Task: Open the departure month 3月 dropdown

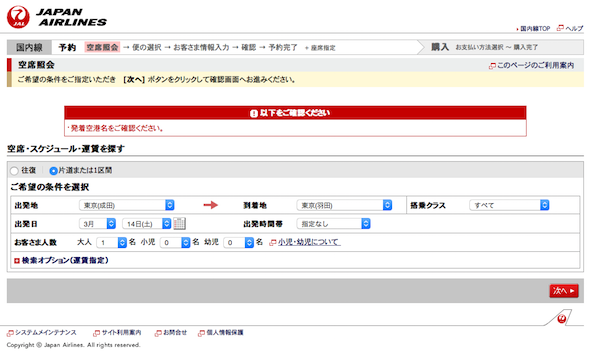Action: click(x=97, y=224)
